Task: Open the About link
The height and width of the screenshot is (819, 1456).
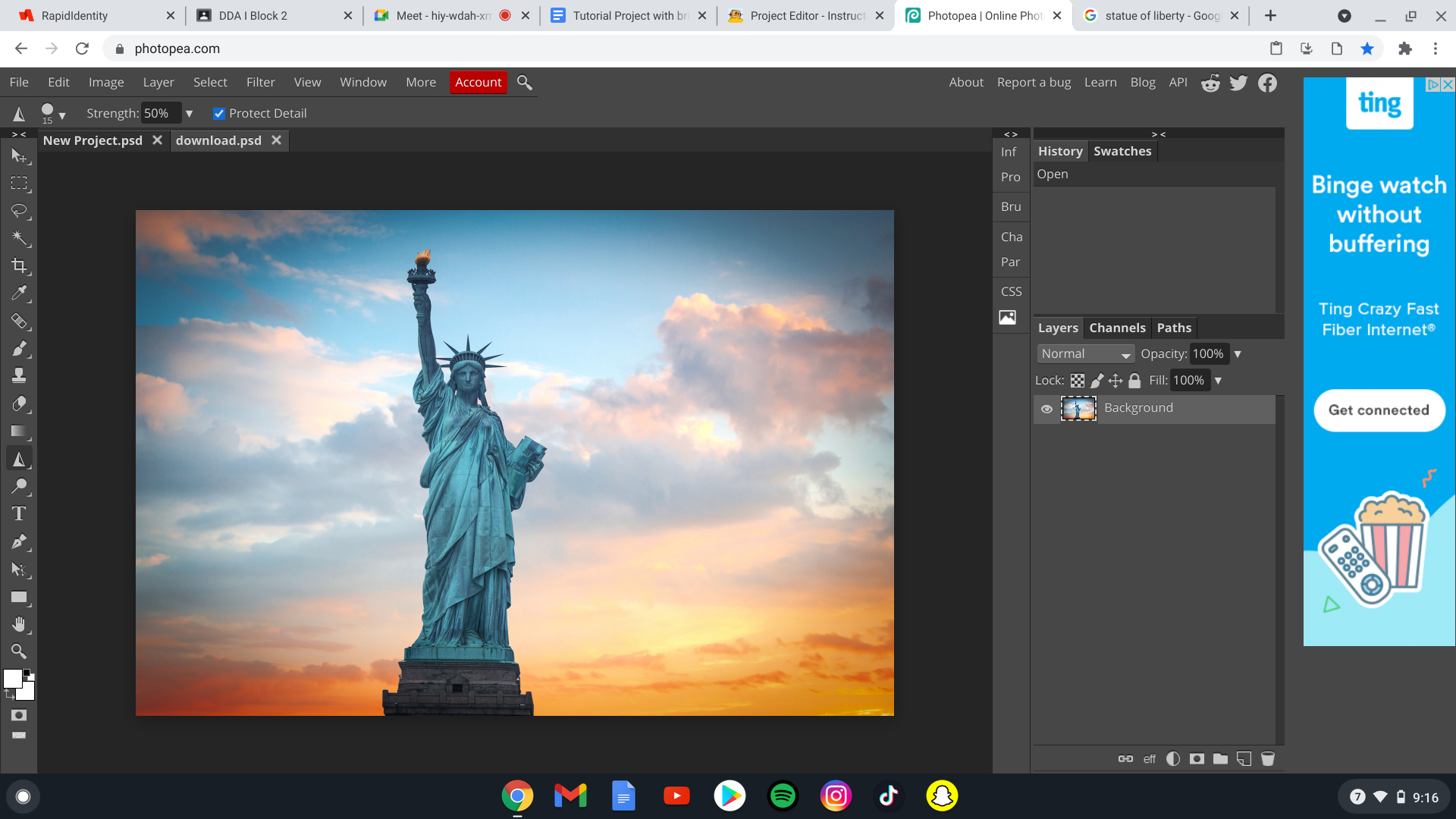Action: pos(966,82)
